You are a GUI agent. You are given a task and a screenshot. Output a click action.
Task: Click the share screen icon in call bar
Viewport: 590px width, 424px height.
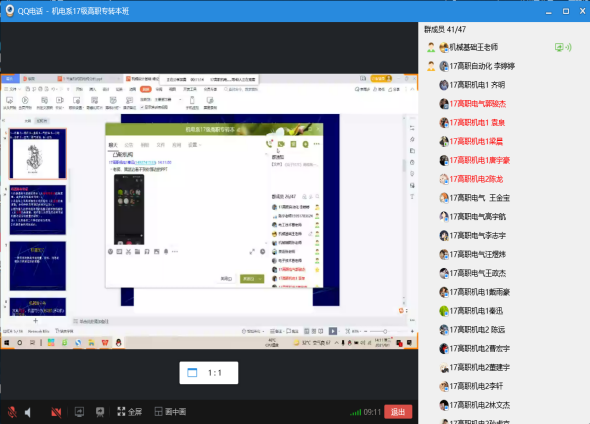(79, 412)
